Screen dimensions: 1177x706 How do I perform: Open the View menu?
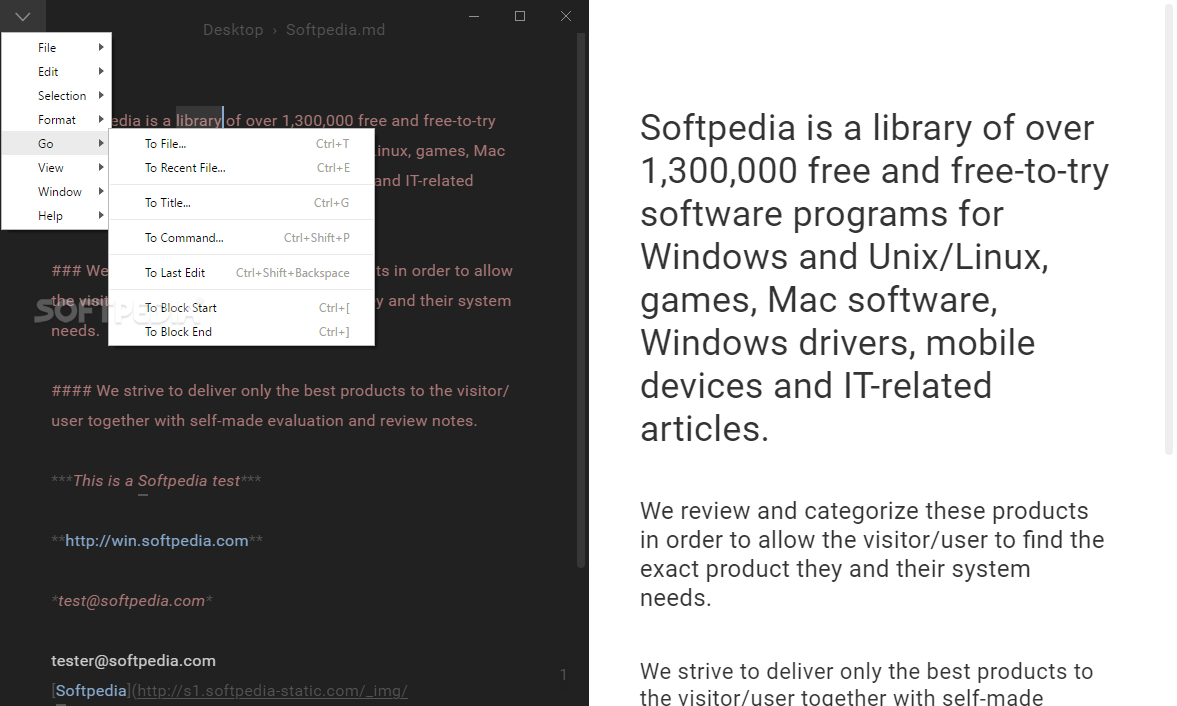pos(56,167)
